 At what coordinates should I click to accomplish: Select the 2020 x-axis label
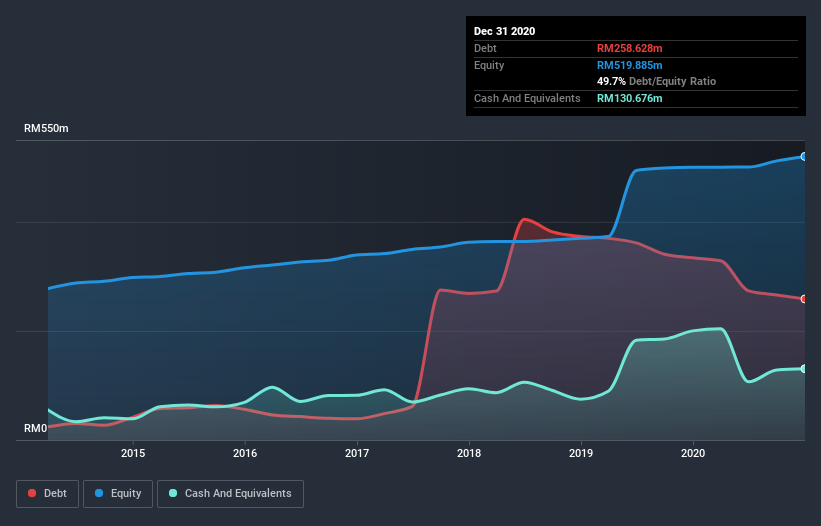point(693,453)
